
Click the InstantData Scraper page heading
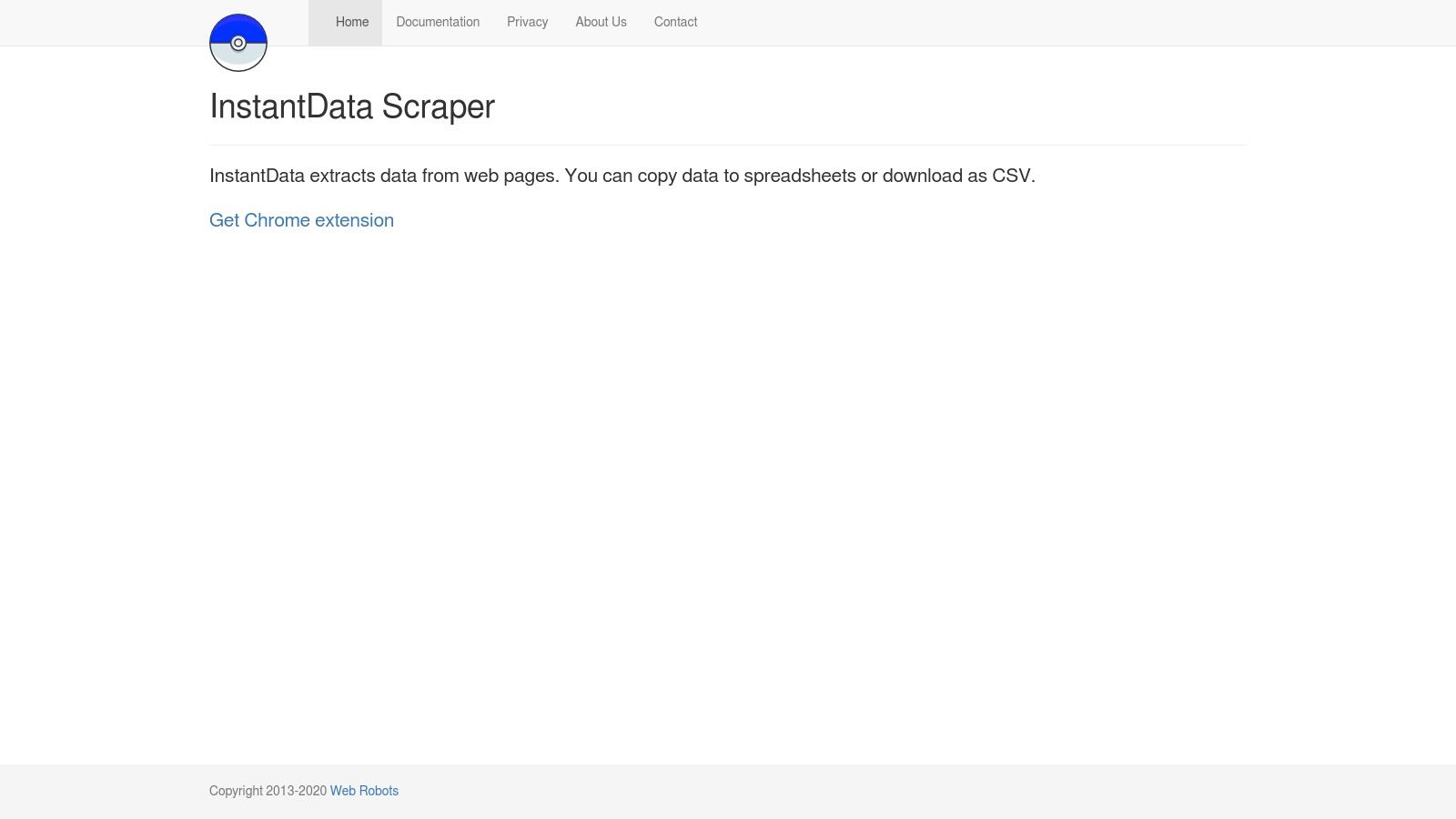click(352, 106)
